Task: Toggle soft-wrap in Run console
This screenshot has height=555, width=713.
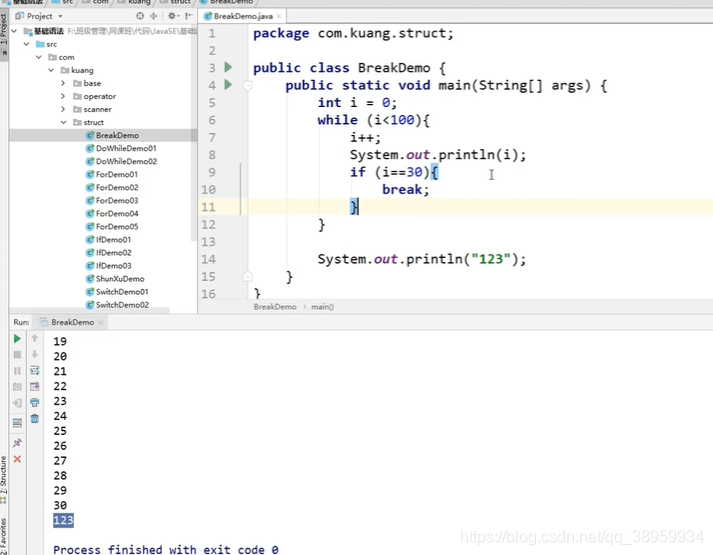Action: coord(35,370)
